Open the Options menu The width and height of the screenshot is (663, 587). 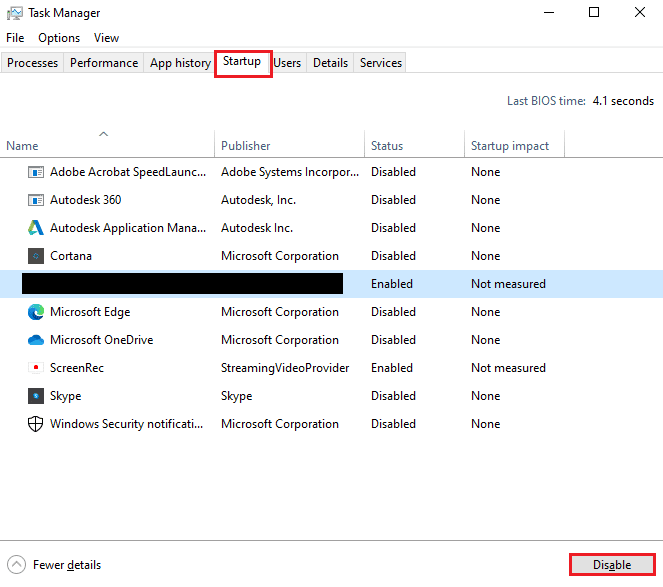coord(59,38)
